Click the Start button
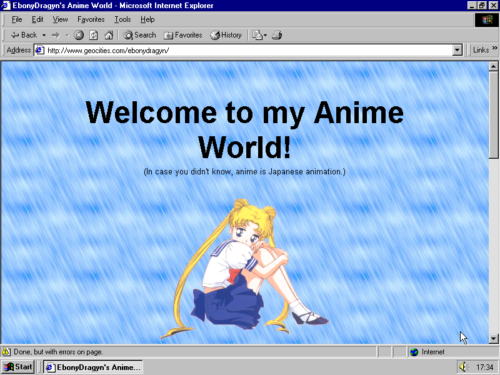This screenshot has height=375, width=500. (x=18, y=367)
